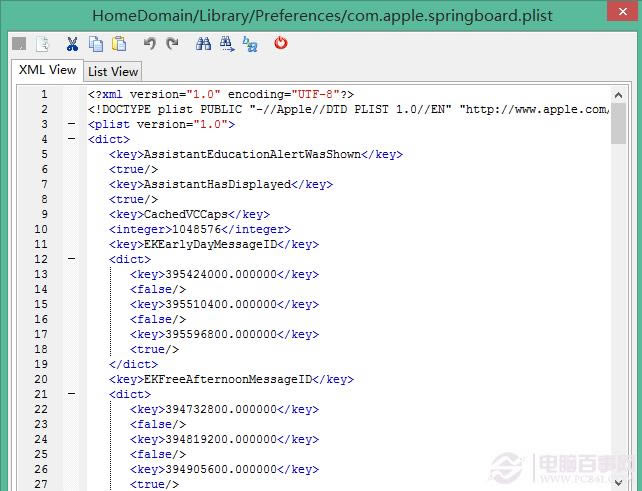Viewport: 642px width, 491px height.
Task: Switch to the XML View tab
Action: click(47, 70)
